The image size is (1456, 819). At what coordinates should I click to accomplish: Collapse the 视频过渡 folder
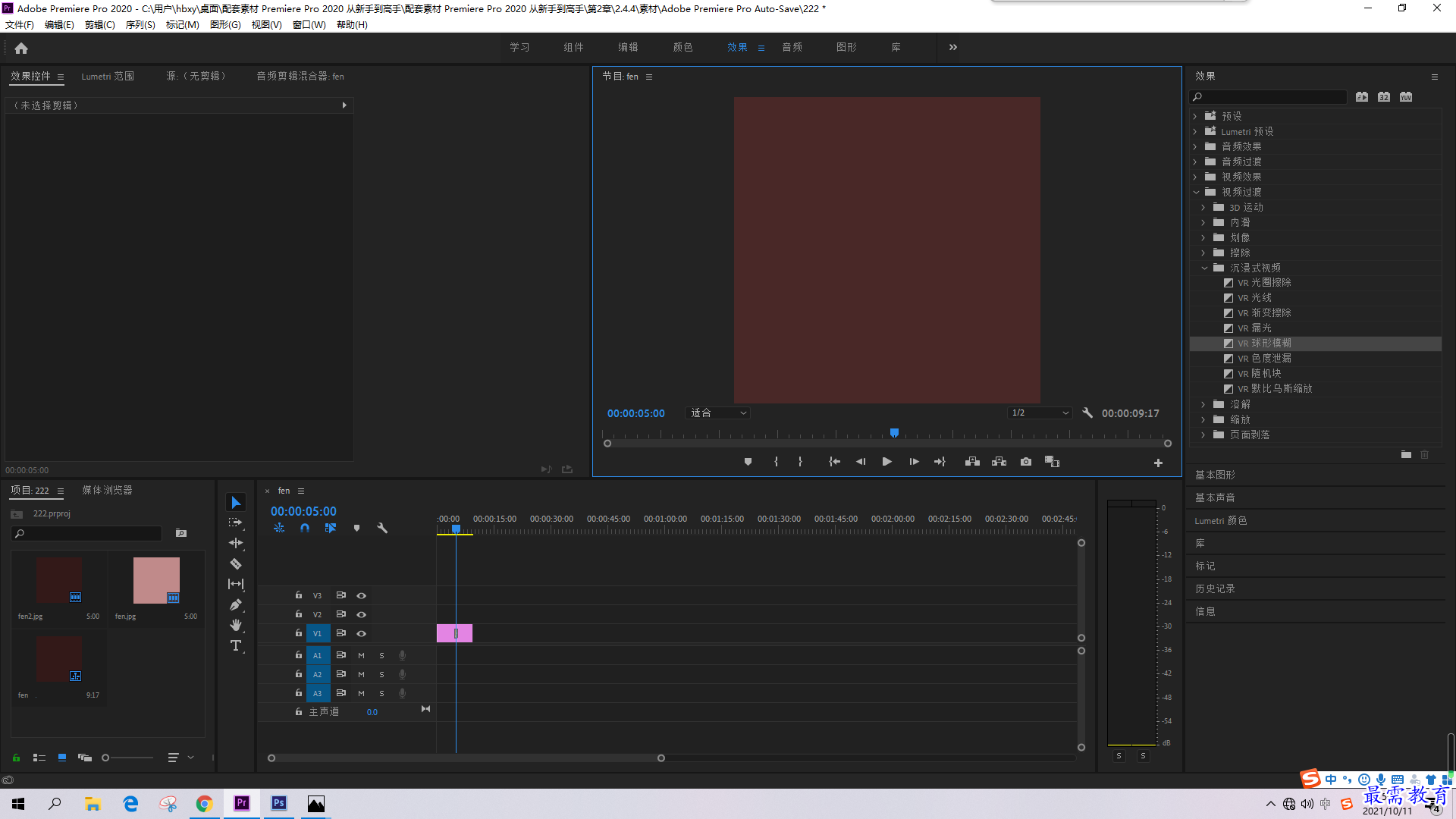tap(1196, 192)
